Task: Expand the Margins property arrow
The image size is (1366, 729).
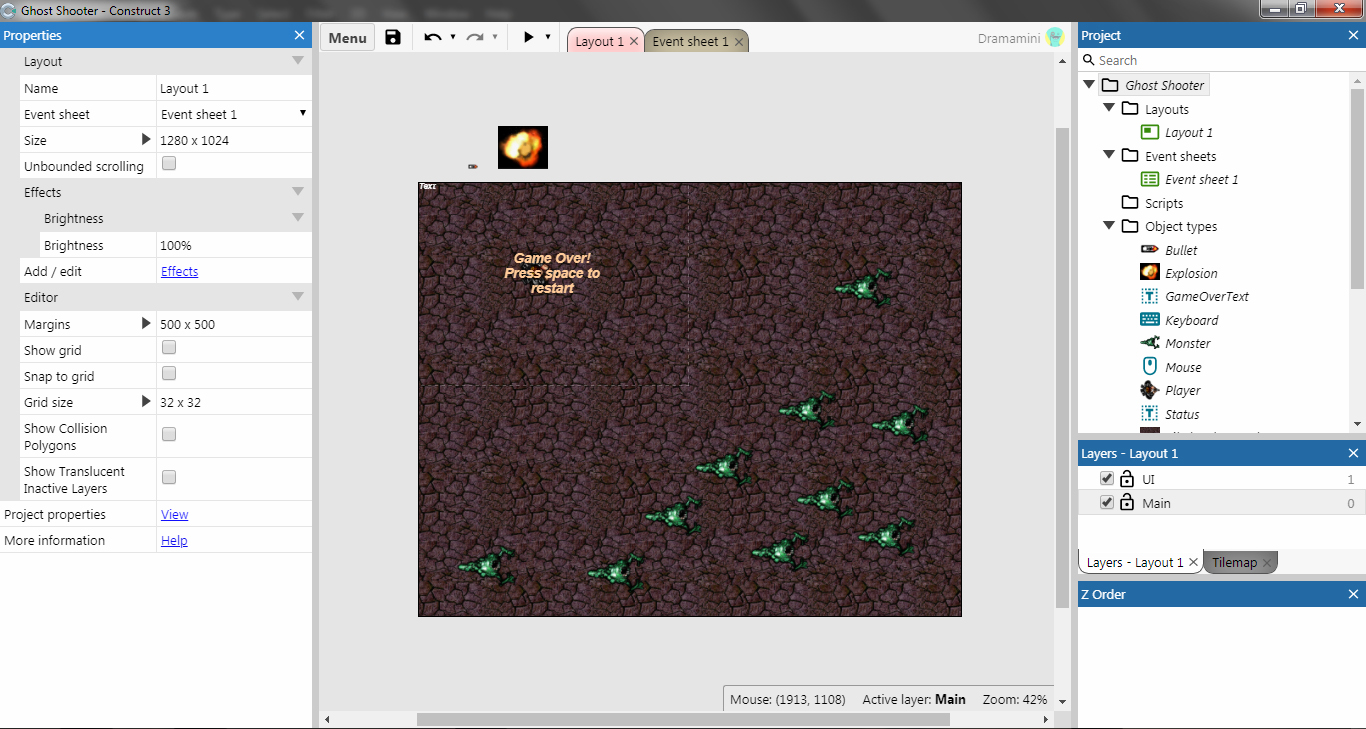Action: click(x=146, y=324)
